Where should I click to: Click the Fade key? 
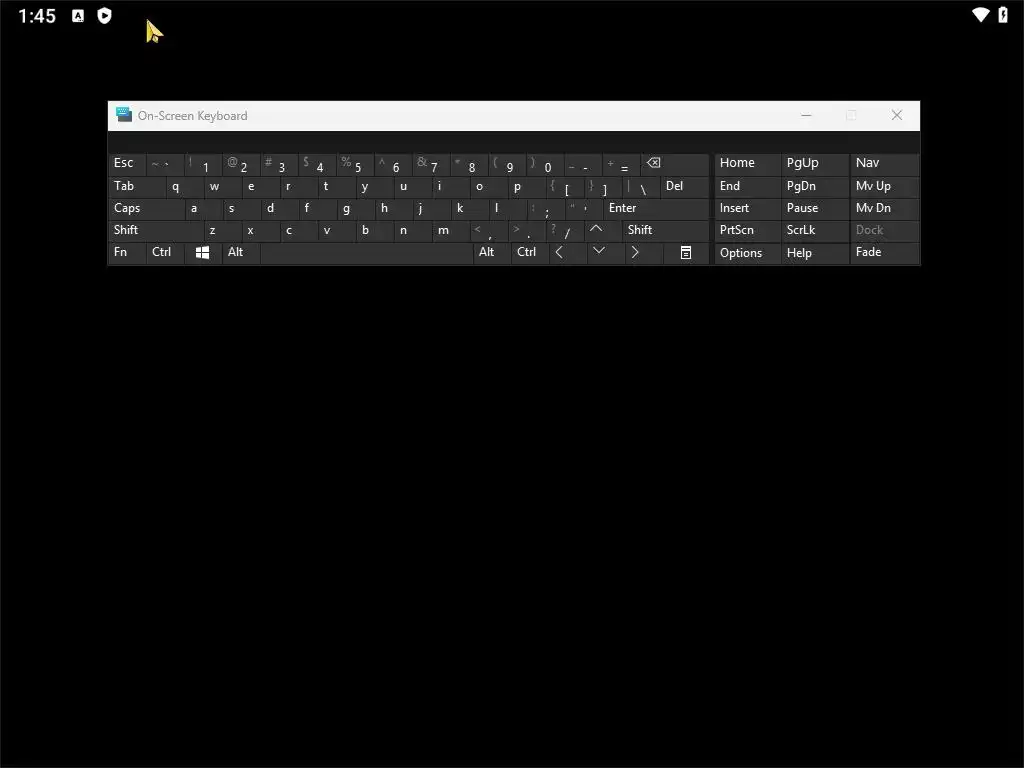tap(884, 253)
